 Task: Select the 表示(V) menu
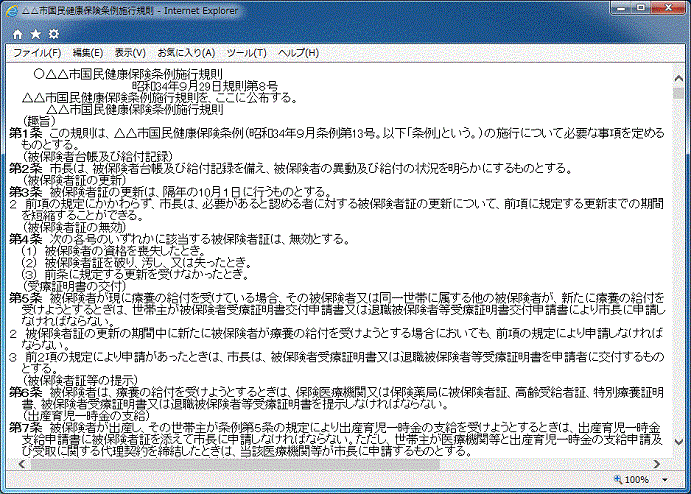click(x=130, y=52)
